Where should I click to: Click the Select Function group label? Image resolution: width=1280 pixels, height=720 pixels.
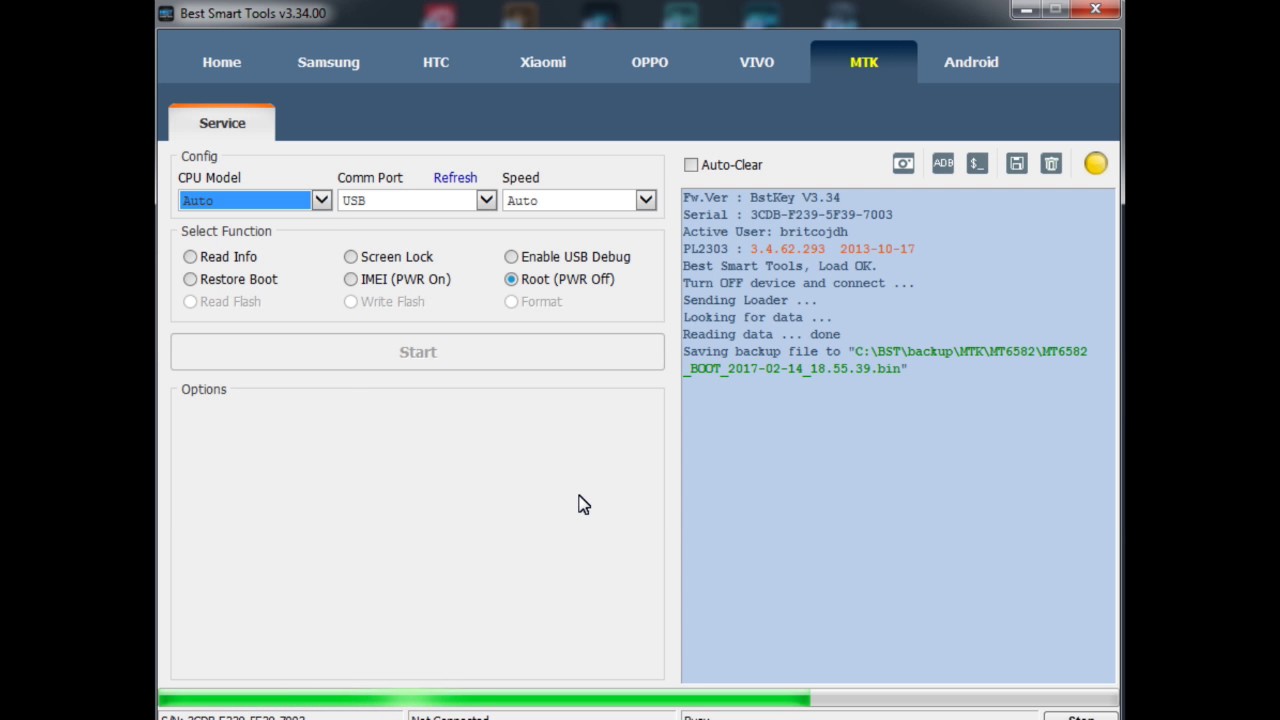tap(226, 231)
